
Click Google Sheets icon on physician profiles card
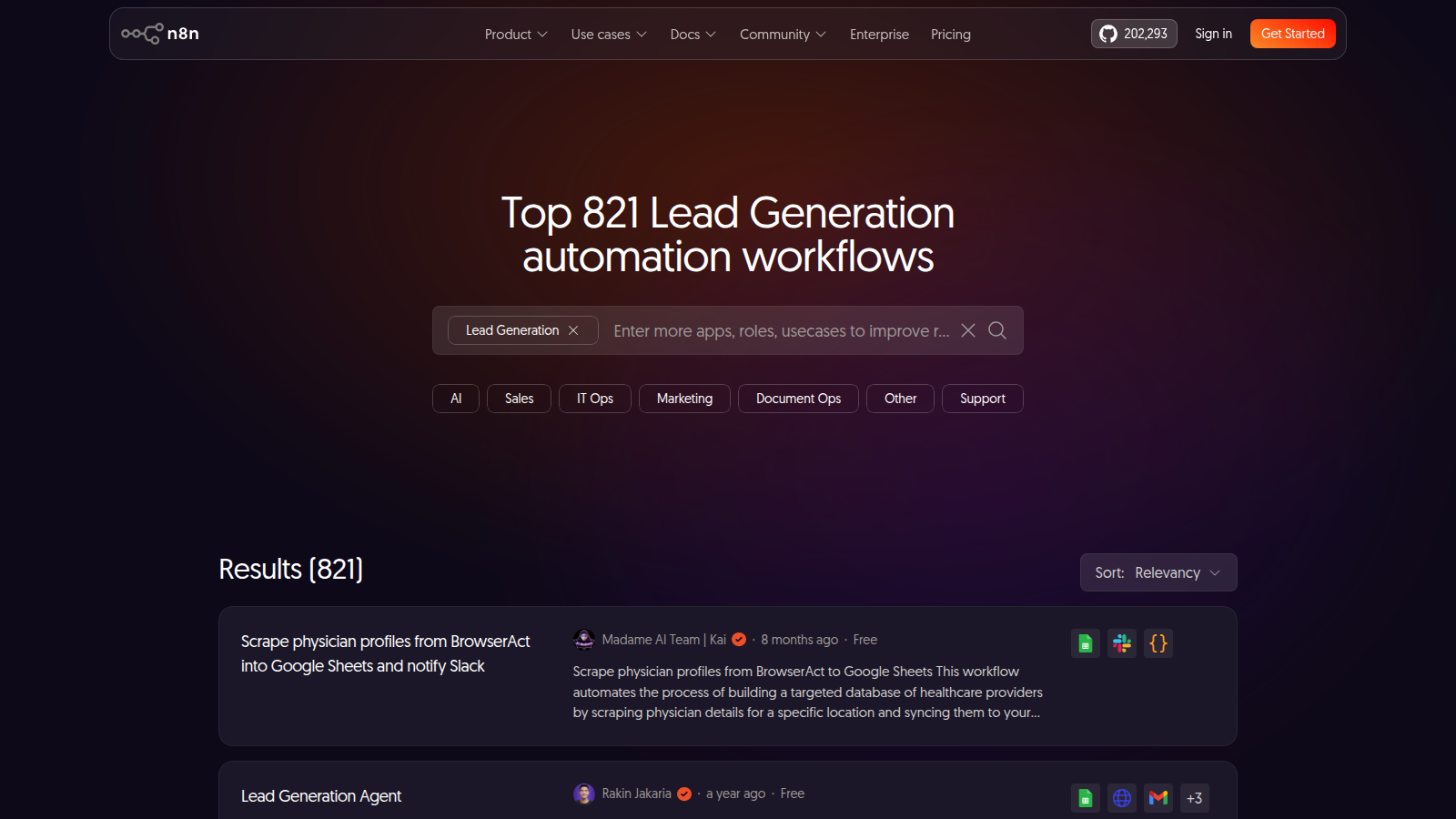[1086, 643]
